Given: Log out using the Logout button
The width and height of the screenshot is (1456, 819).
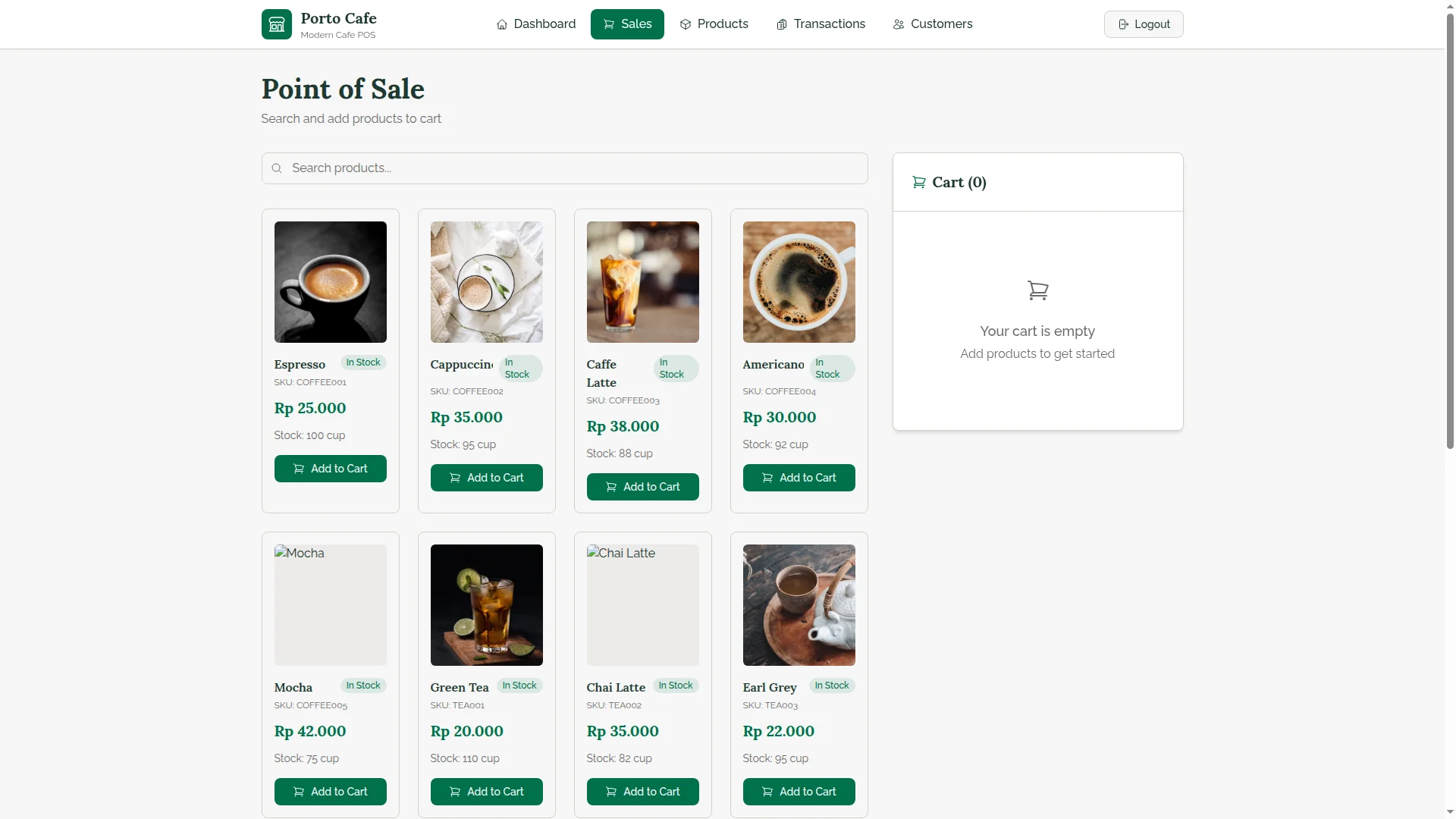Looking at the screenshot, I should [x=1144, y=24].
